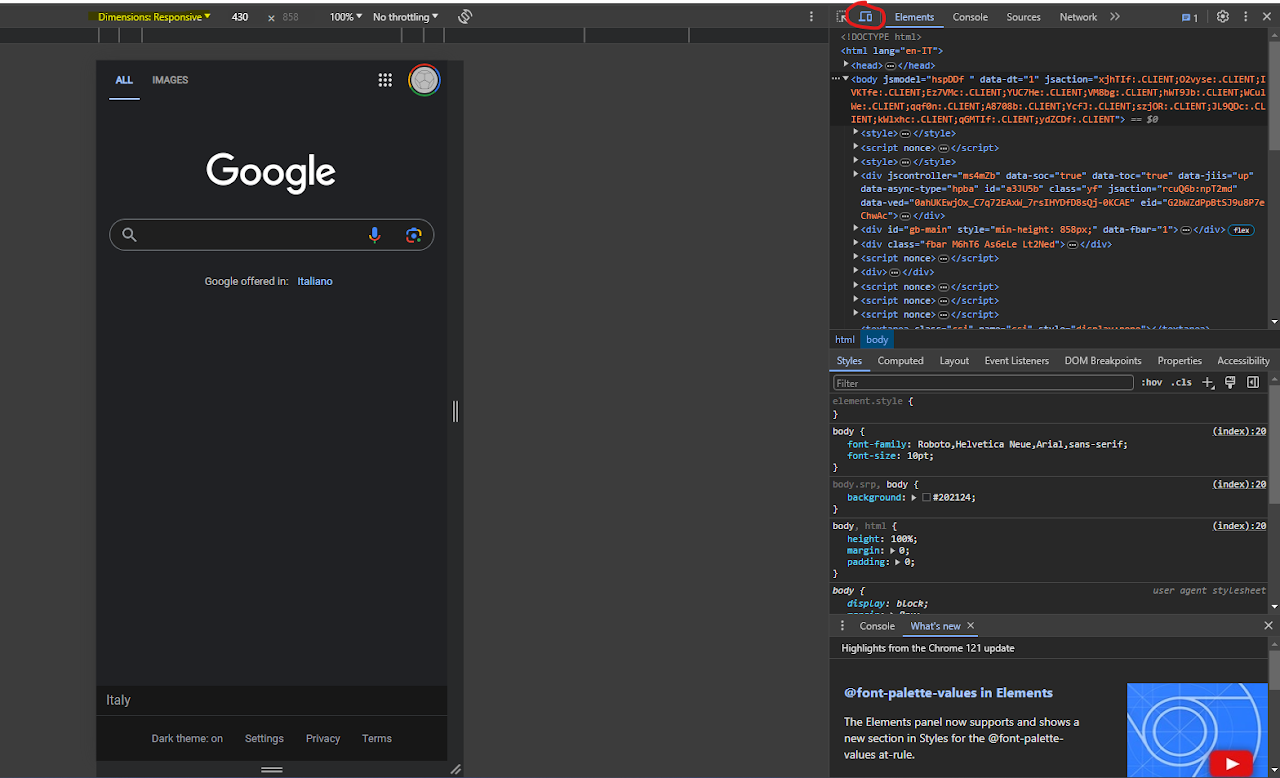The height and width of the screenshot is (778, 1280).
Task: Toggle the device toolbar icon
Action: (x=866, y=17)
